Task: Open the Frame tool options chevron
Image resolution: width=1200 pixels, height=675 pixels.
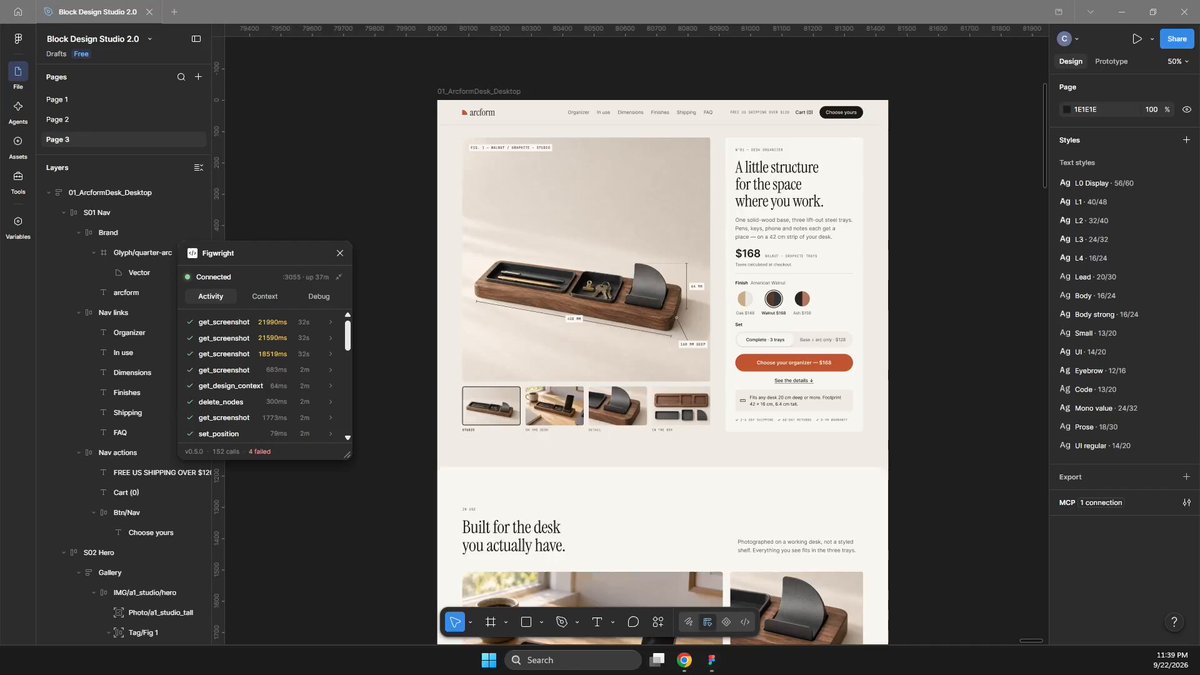Action: point(506,622)
